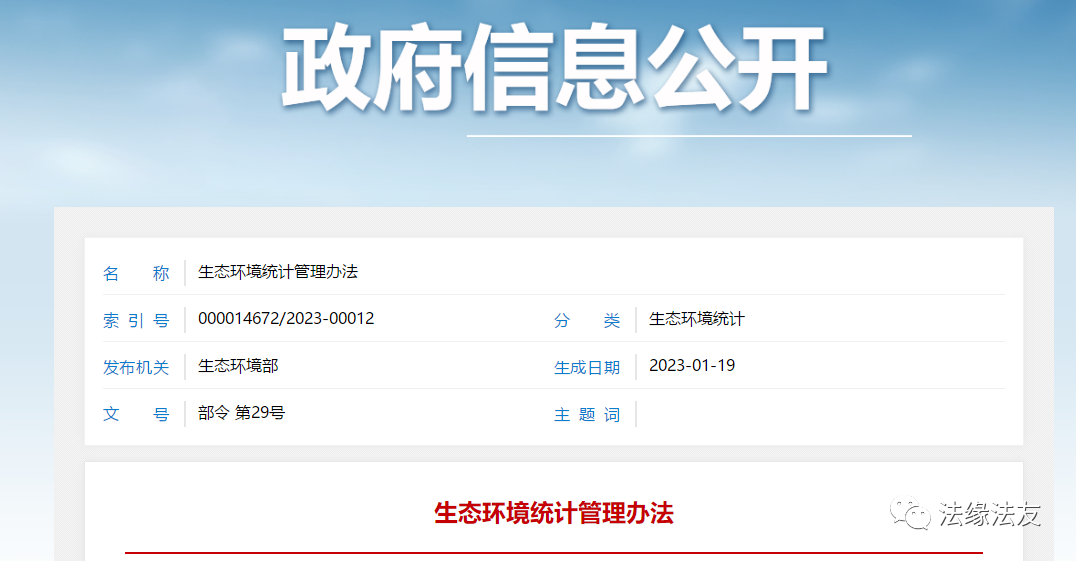
Task: Select the 名称 field label
Action: pyautogui.click(x=136, y=273)
